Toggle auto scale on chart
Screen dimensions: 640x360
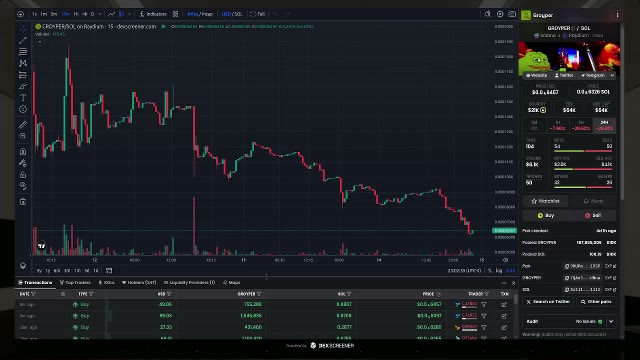(510, 271)
